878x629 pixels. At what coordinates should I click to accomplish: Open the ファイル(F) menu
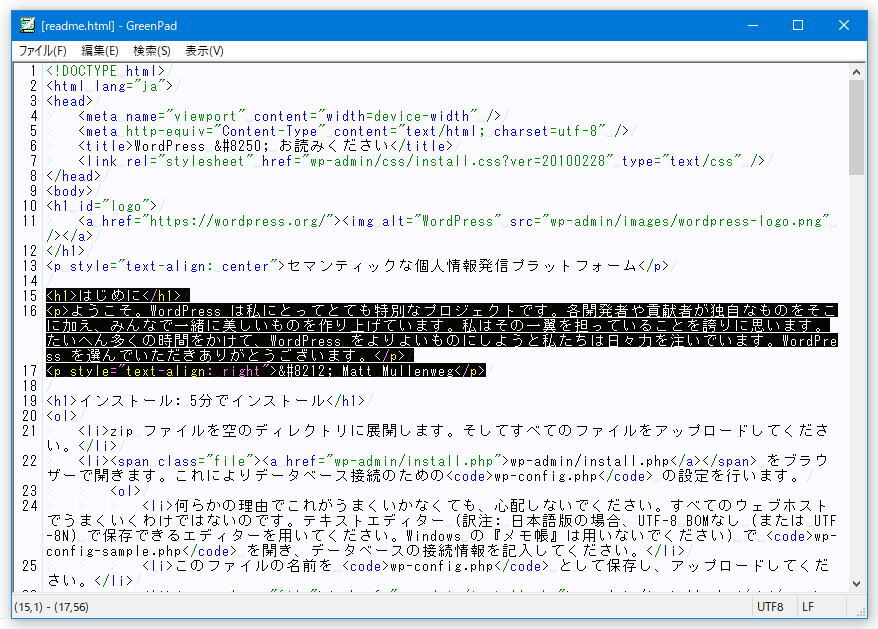pos(43,51)
